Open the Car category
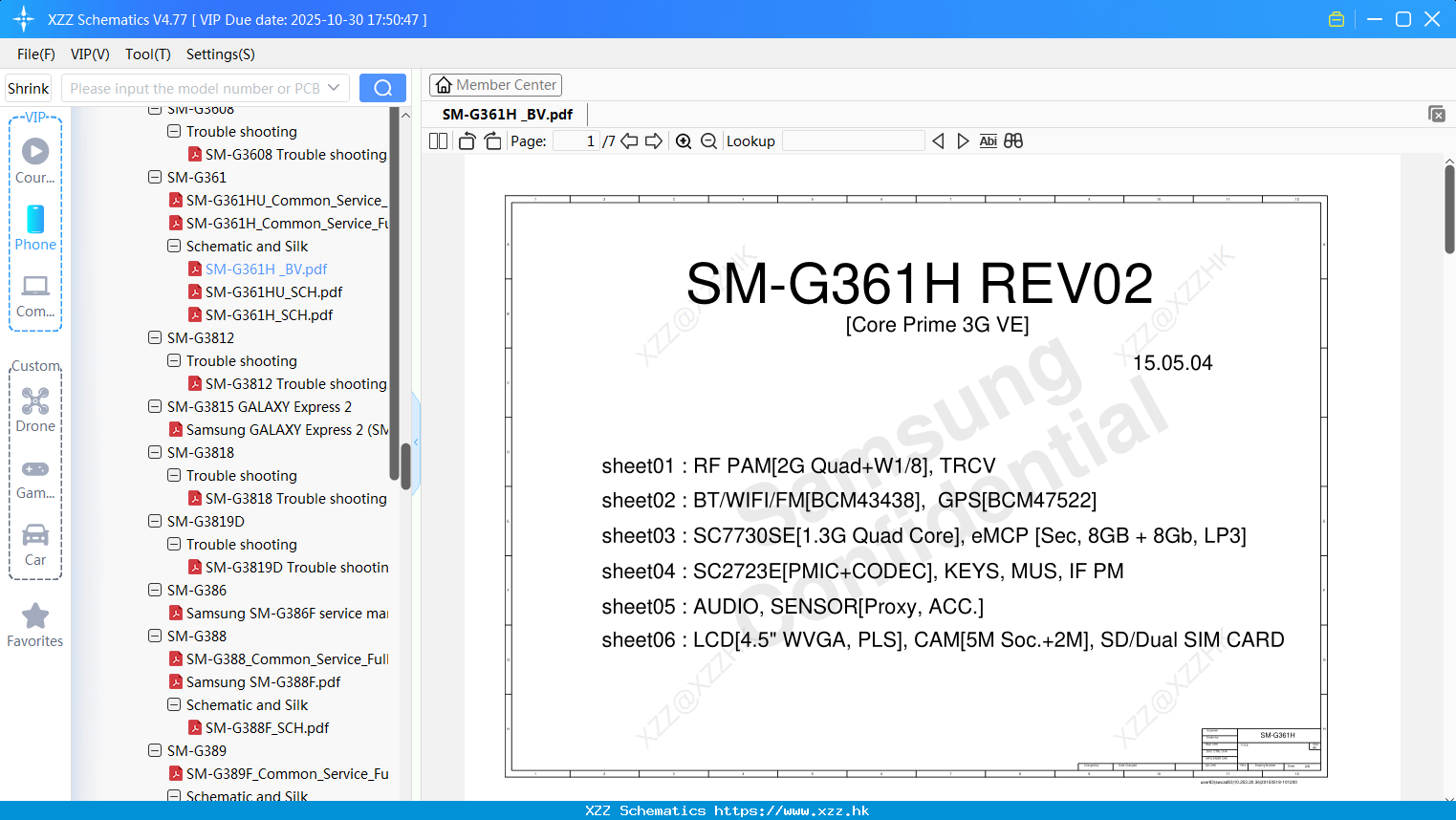 (35, 545)
